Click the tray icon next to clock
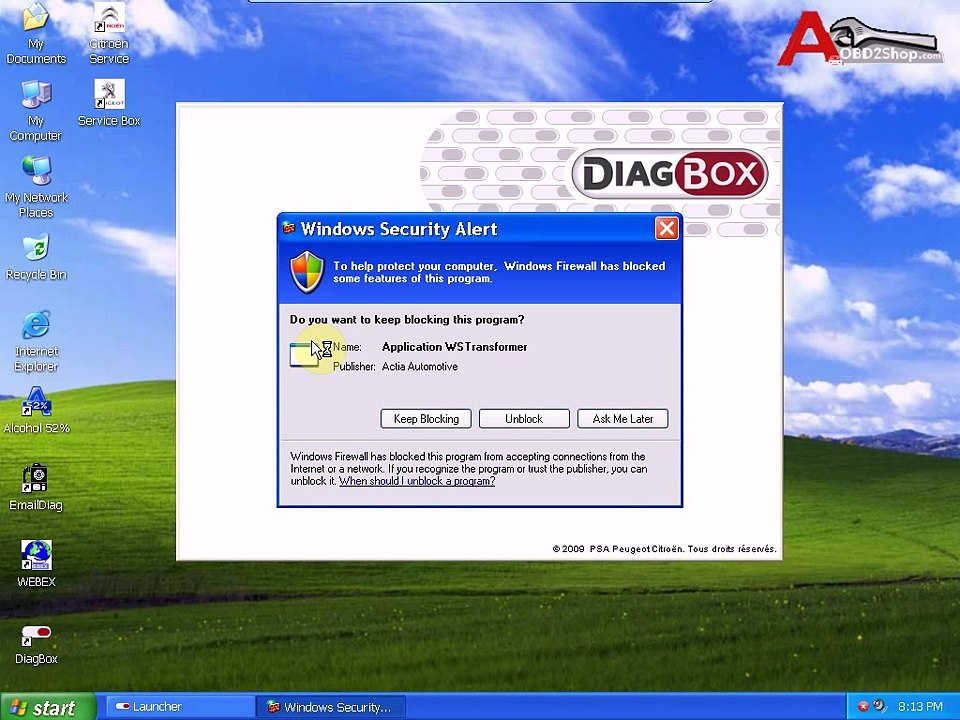The height and width of the screenshot is (720, 960). (x=880, y=706)
